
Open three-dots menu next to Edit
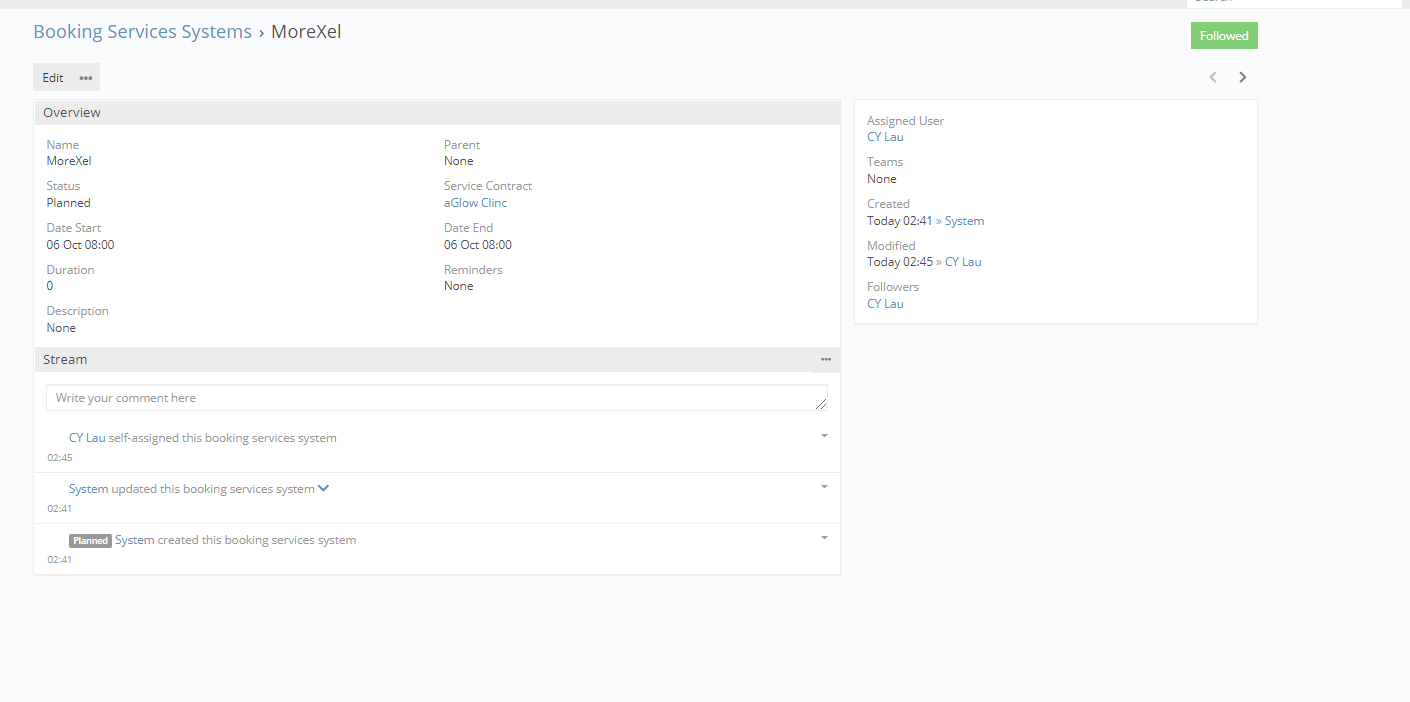86,78
